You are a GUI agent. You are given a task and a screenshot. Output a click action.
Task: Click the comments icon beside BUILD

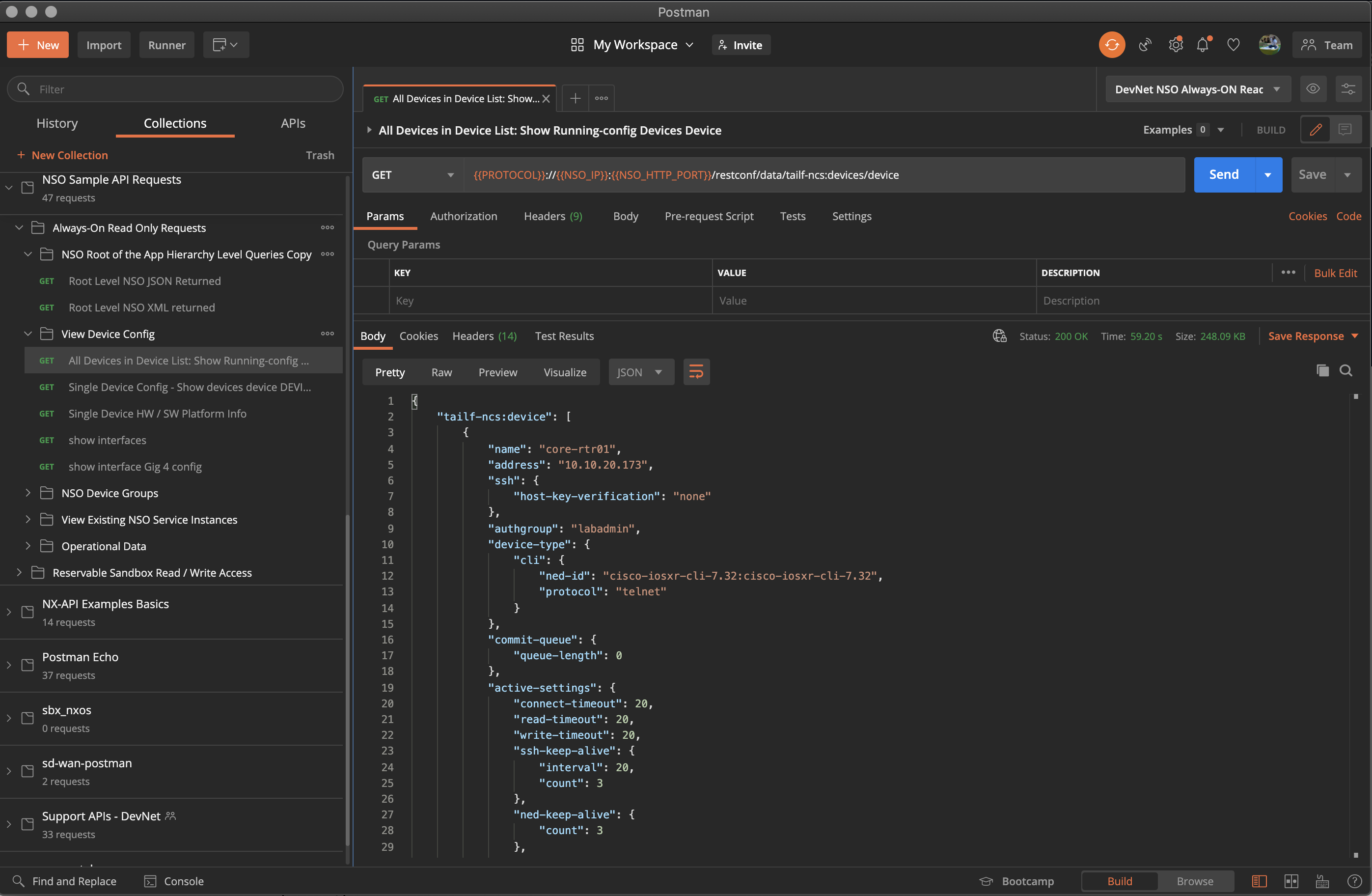1345,130
